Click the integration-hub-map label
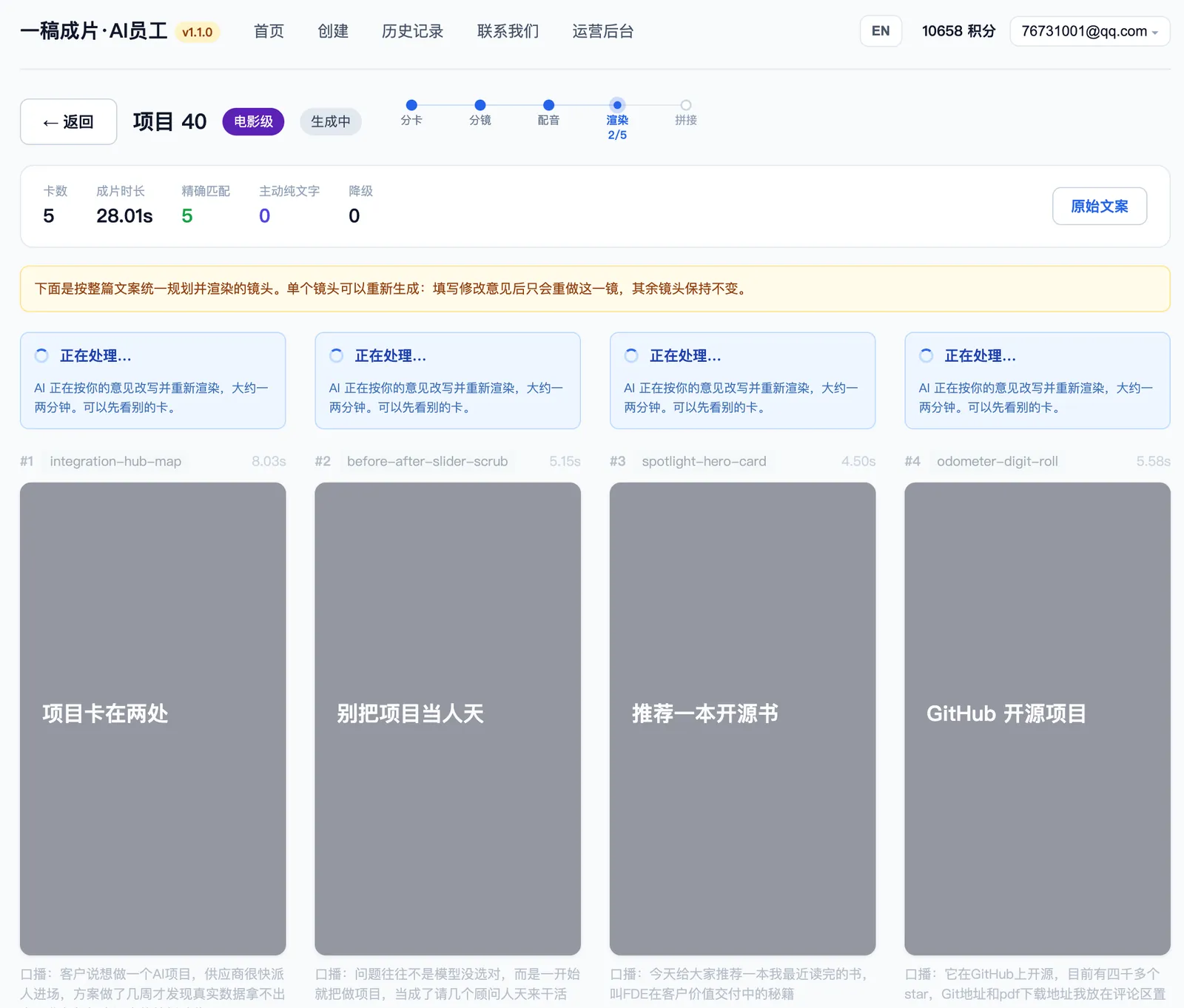 point(115,461)
